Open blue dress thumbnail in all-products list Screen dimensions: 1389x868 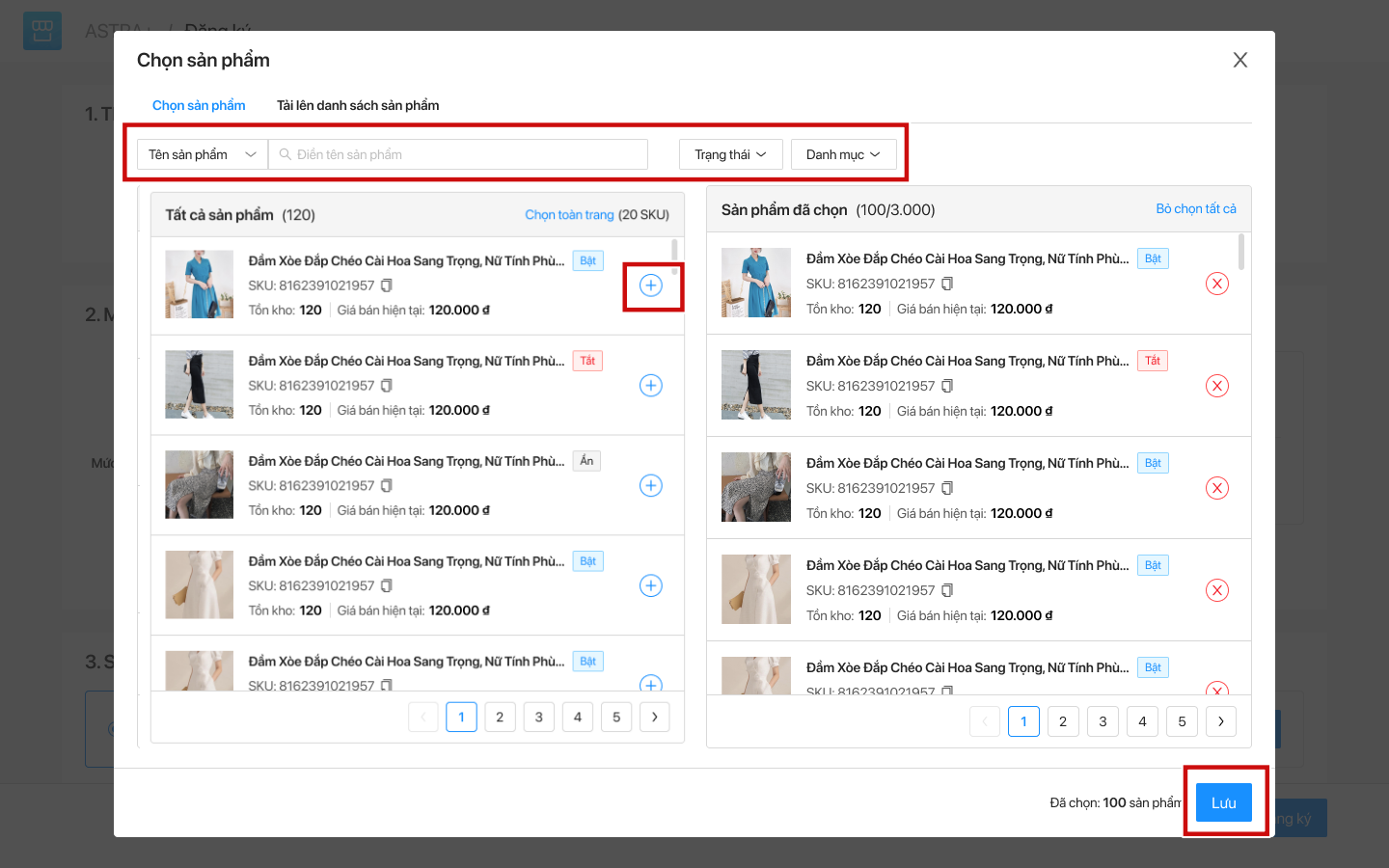[x=200, y=285]
